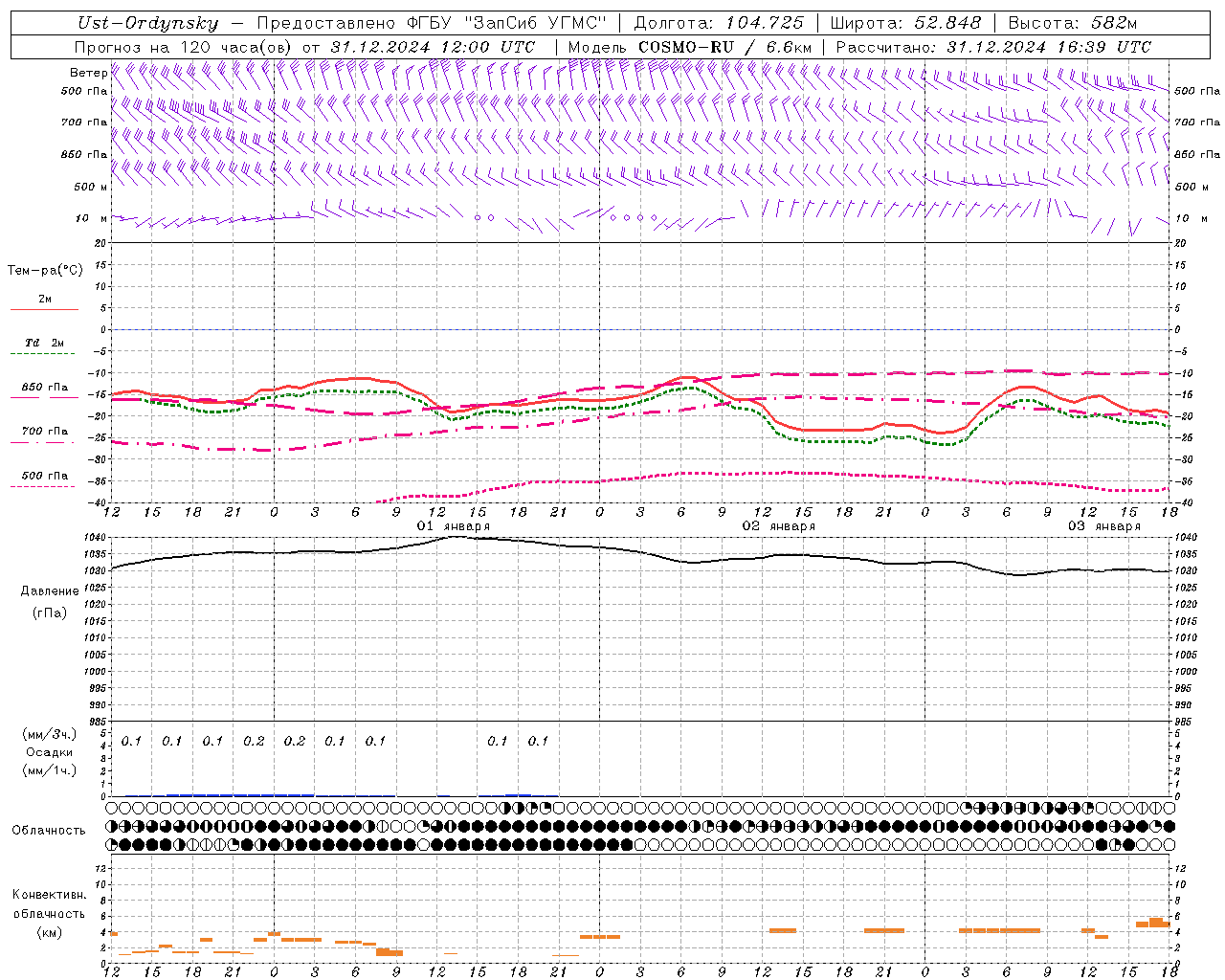
Task: Click the Прогноз на 120 часа(ов) text
Action: coord(186,47)
